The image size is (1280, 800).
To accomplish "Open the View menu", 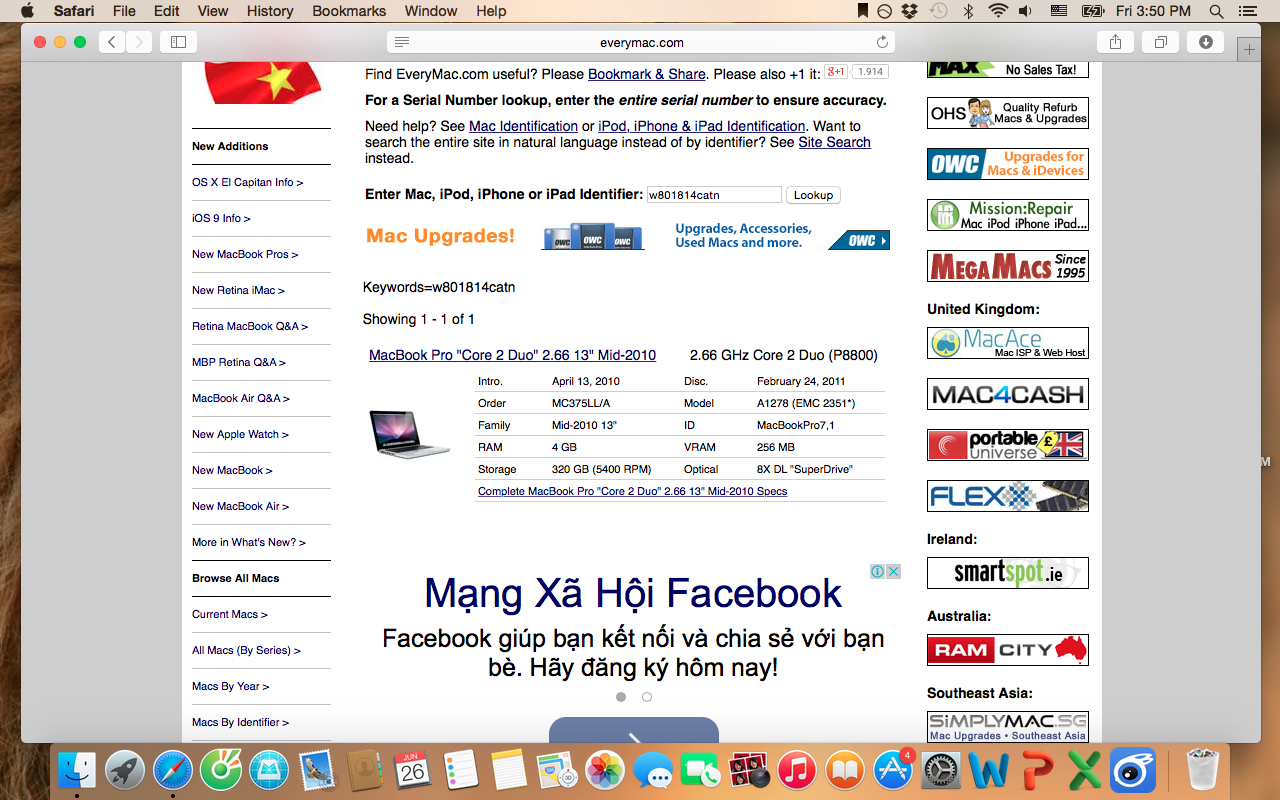I will [x=213, y=11].
